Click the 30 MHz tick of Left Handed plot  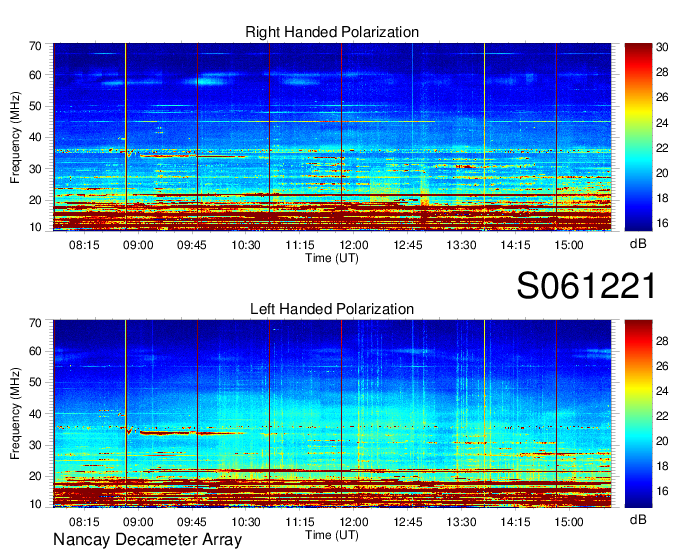(x=35, y=445)
